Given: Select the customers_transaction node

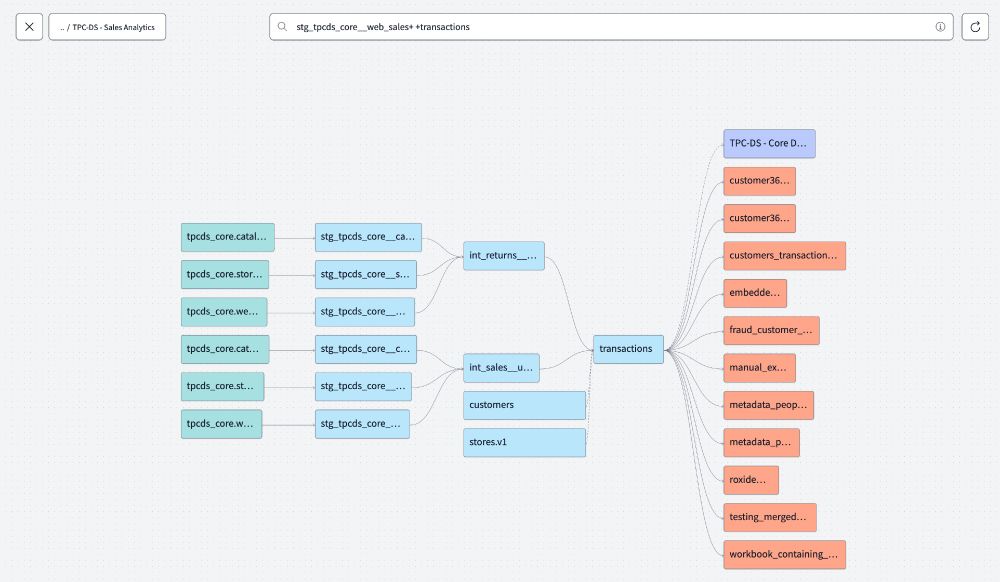Looking at the screenshot, I should tap(785, 256).
